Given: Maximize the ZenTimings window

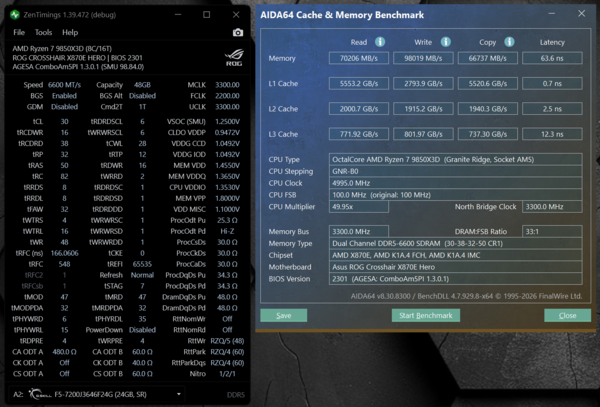Looking at the screenshot, I should 207,15.
